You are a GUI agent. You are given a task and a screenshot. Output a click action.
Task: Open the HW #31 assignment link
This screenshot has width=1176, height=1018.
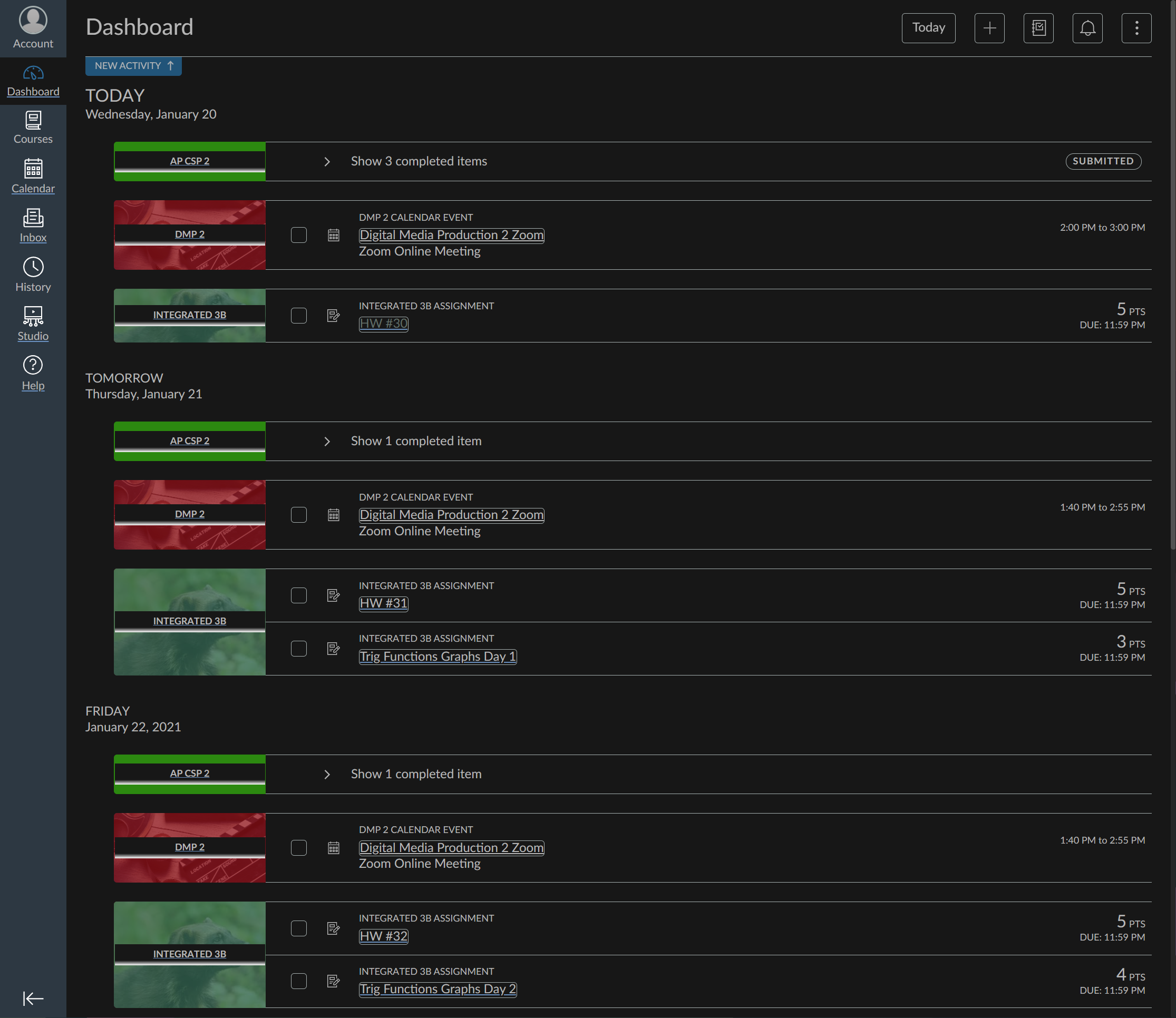point(383,603)
